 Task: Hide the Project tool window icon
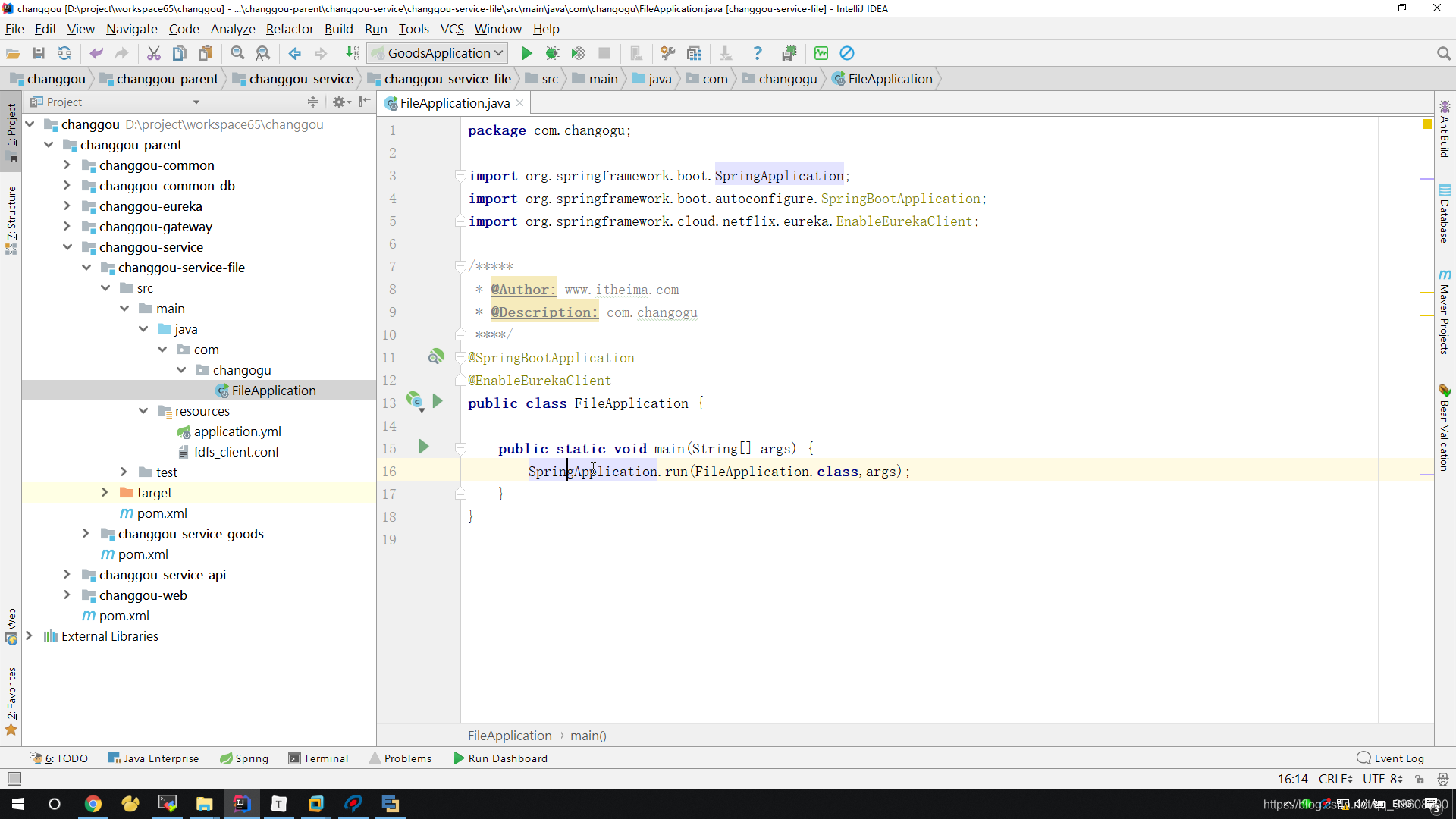[365, 102]
